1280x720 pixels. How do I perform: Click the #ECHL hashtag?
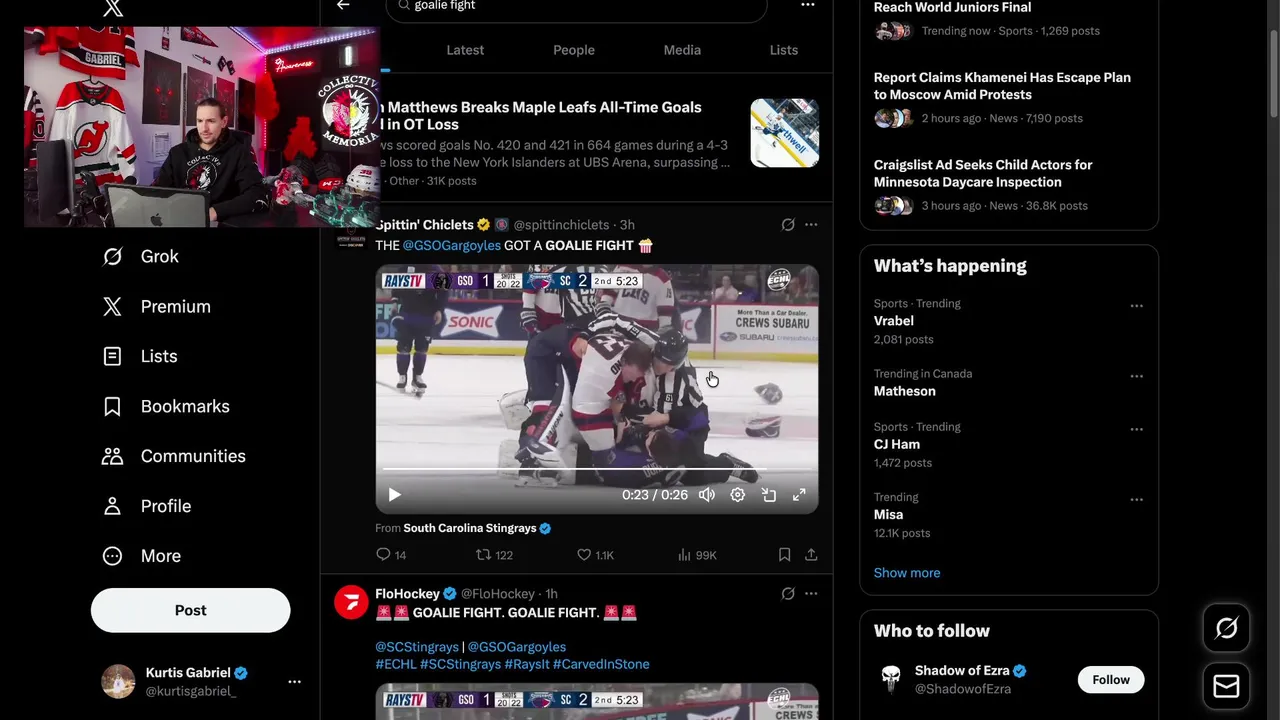(396, 664)
